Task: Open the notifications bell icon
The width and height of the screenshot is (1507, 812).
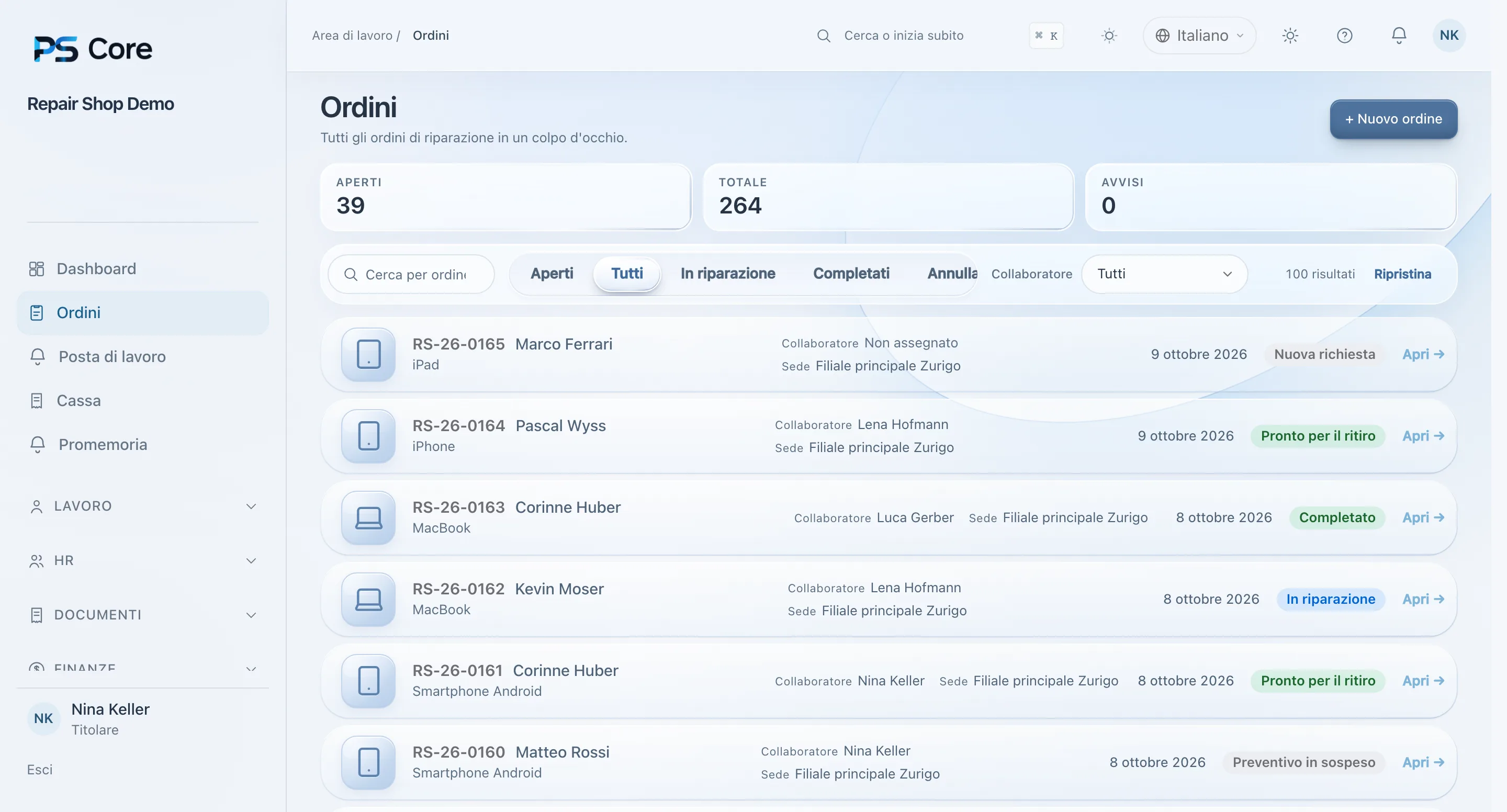Action: [1398, 36]
